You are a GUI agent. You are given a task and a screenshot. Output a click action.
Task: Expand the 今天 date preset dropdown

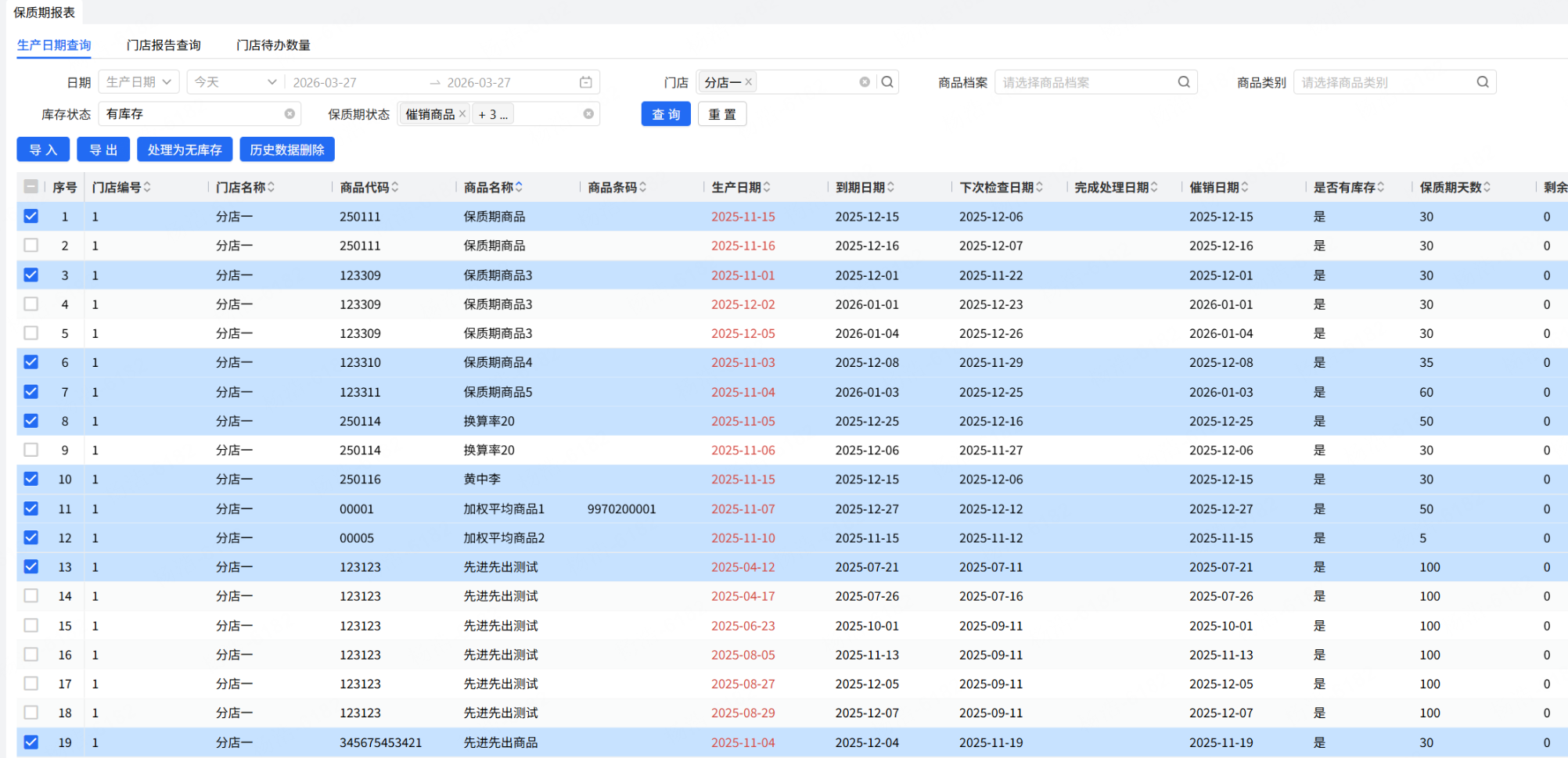pyautogui.click(x=235, y=82)
